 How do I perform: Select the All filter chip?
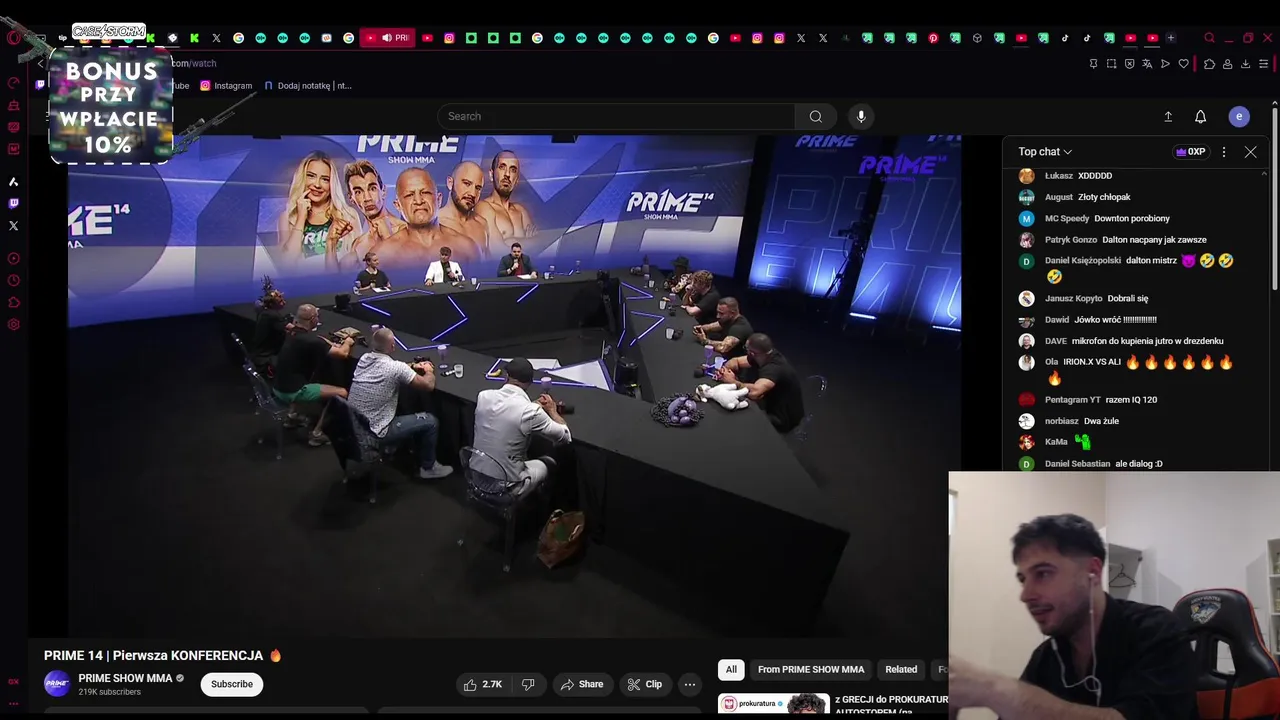pyautogui.click(x=731, y=669)
